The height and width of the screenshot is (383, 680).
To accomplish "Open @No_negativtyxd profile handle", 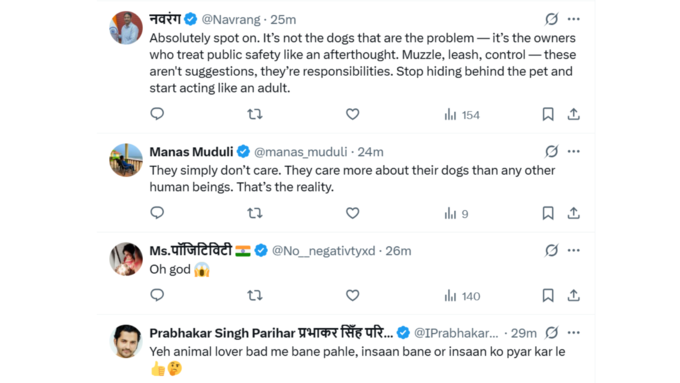I will pyautogui.click(x=324, y=251).
